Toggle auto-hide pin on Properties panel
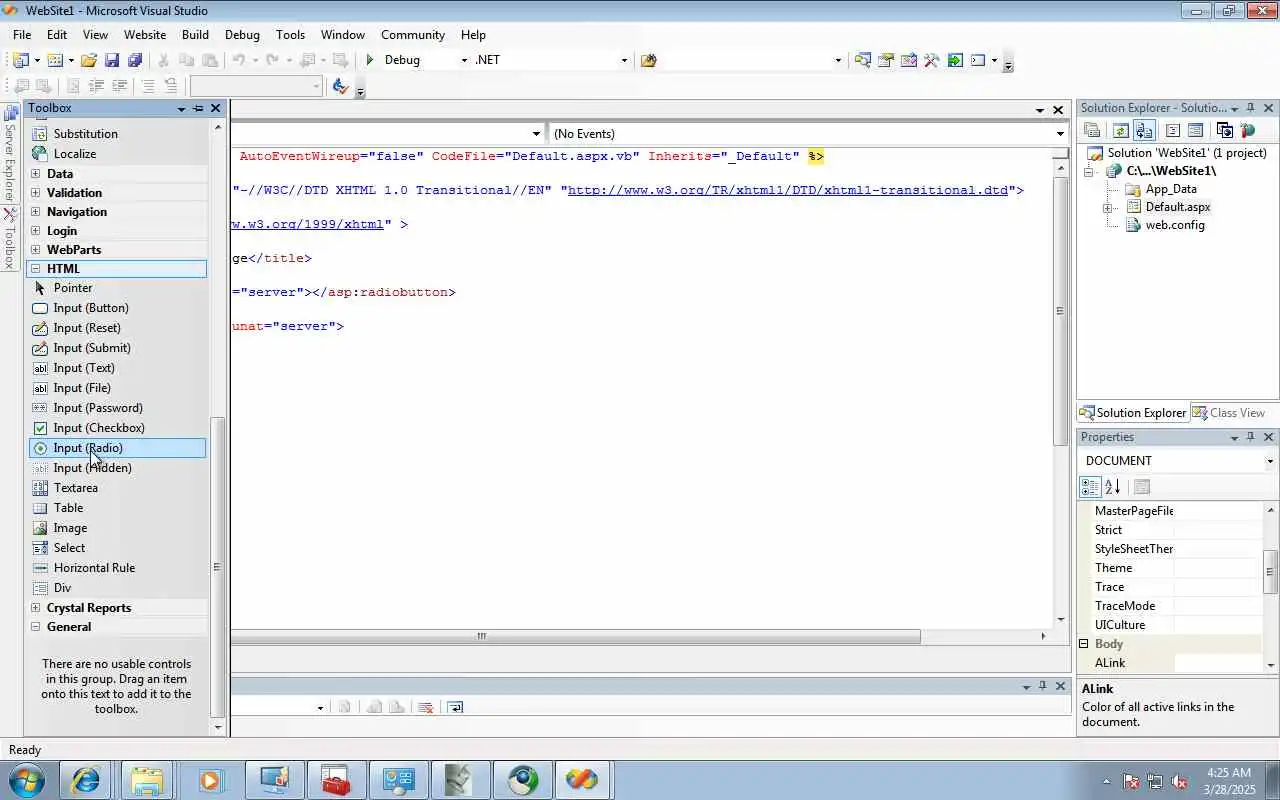This screenshot has width=1280, height=800. (x=1251, y=437)
